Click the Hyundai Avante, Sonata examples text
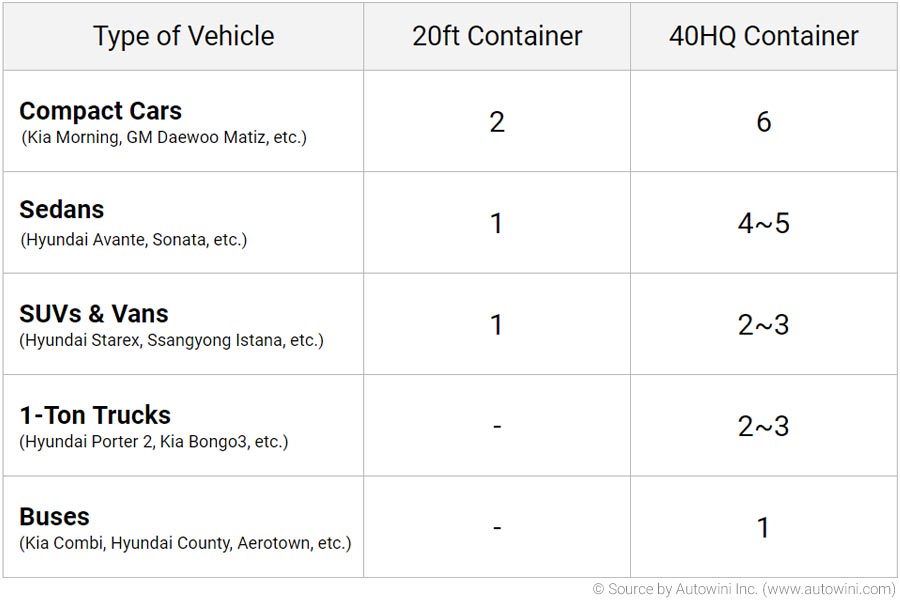Viewport: 900px width, 600px height. tap(133, 239)
